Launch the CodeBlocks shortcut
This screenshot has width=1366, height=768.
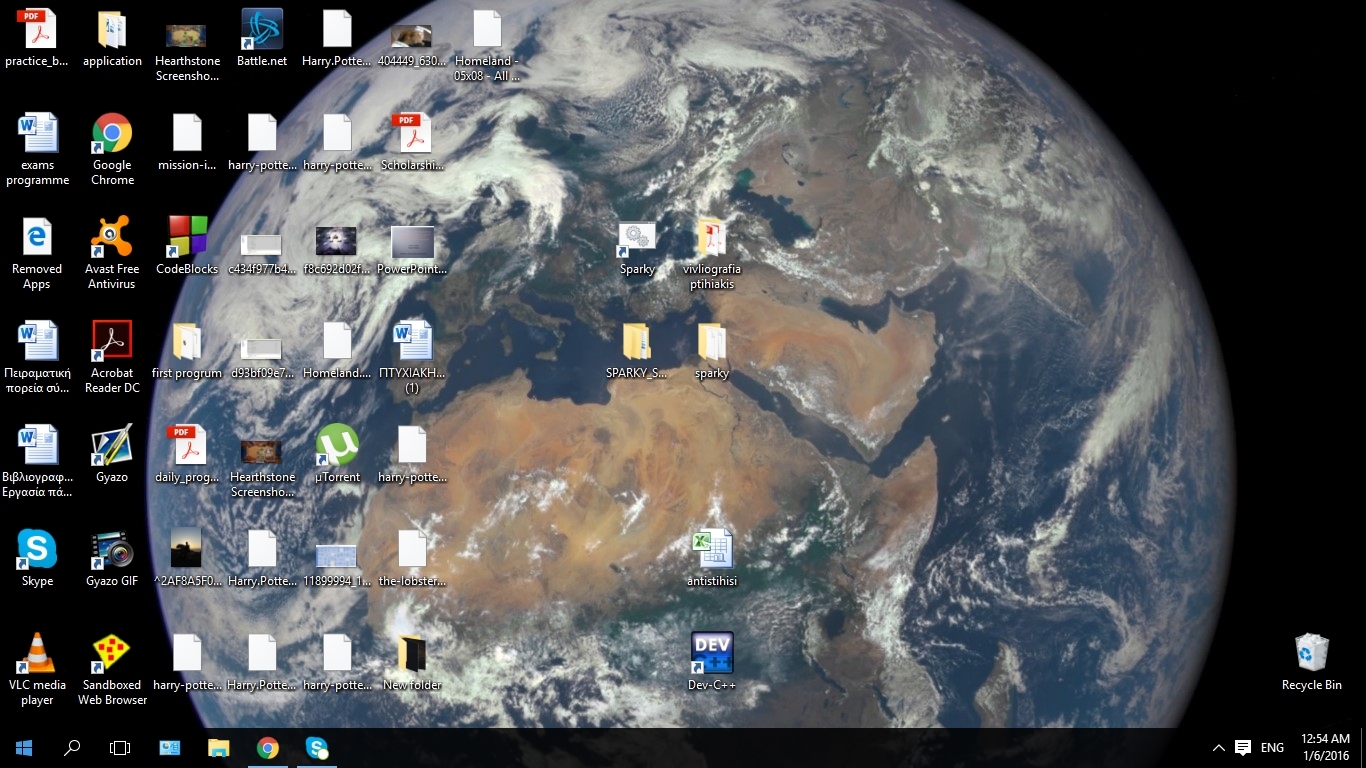click(187, 246)
